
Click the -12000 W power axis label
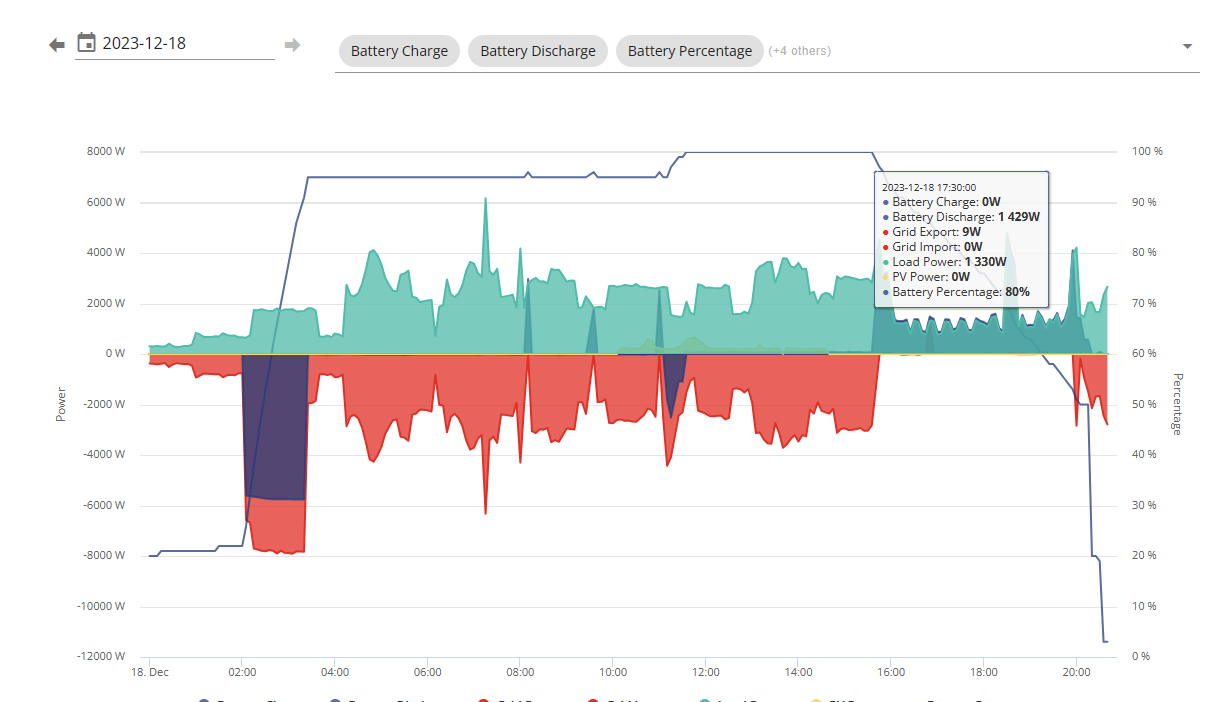(101, 656)
